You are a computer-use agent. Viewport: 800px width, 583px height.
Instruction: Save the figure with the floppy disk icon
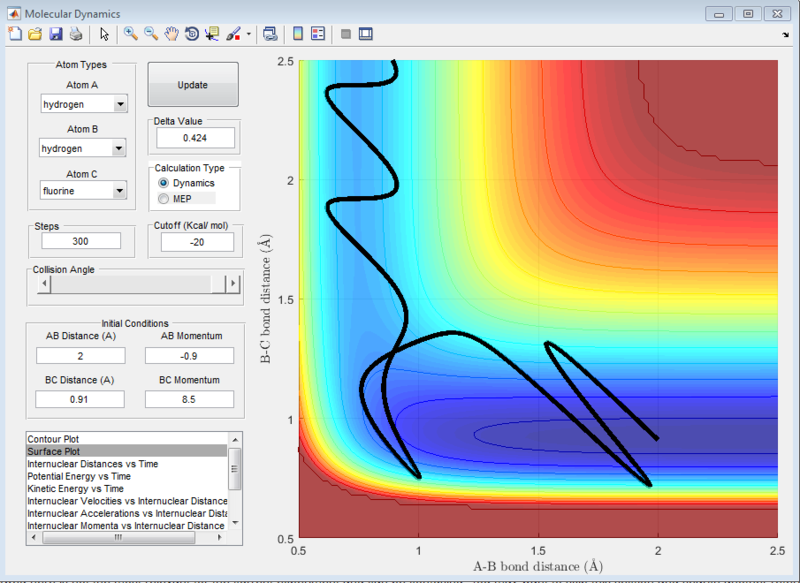point(56,34)
